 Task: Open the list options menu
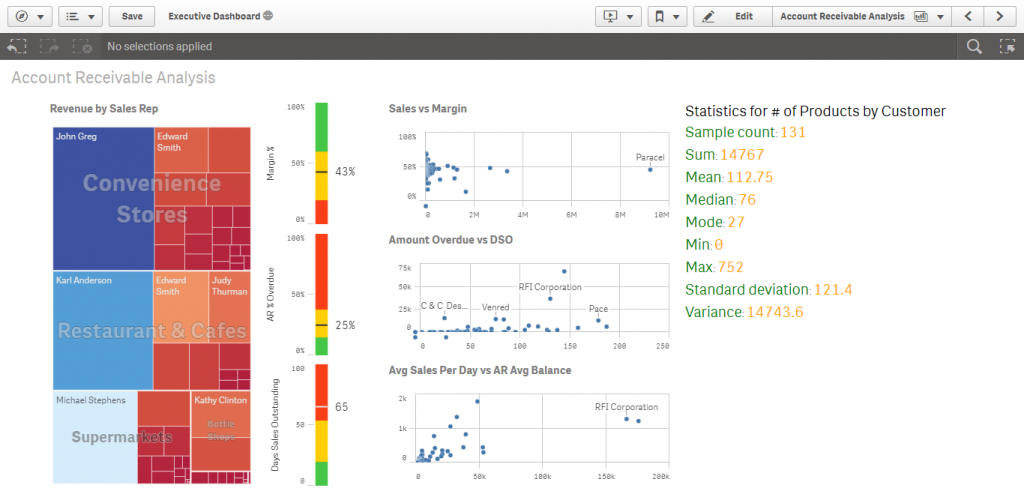pos(80,16)
